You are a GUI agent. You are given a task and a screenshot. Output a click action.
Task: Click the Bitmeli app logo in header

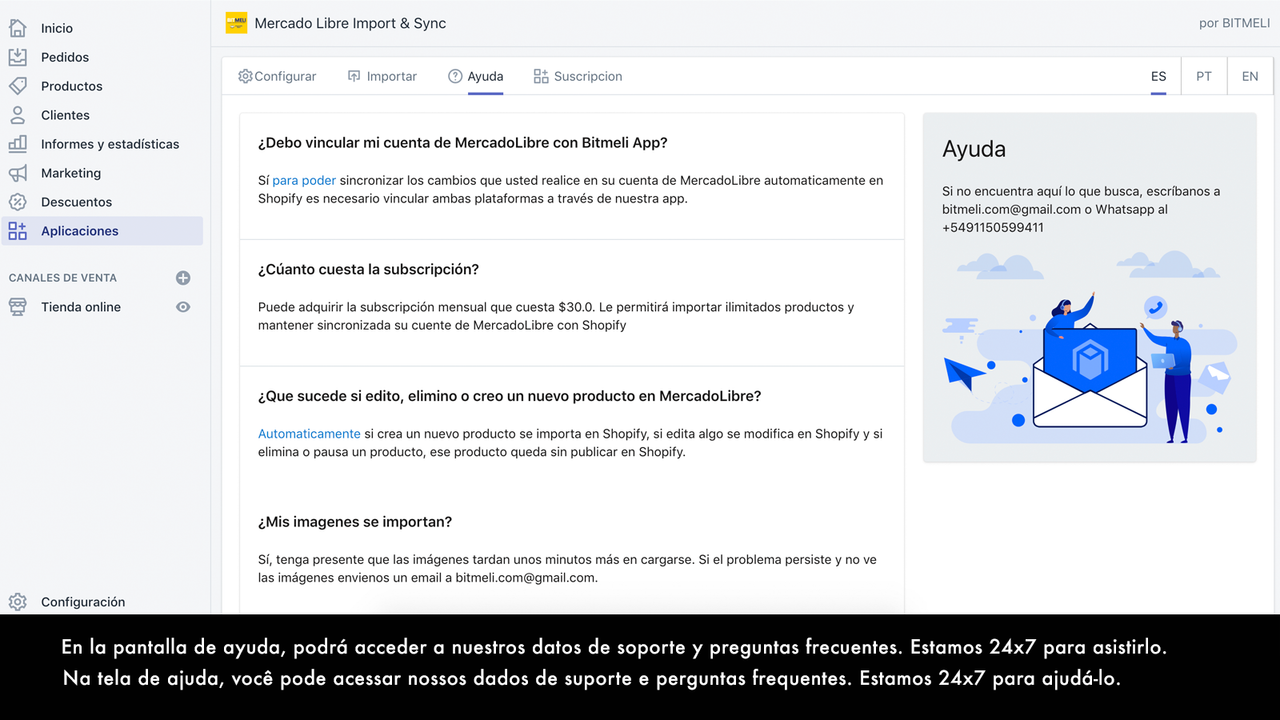click(x=236, y=23)
